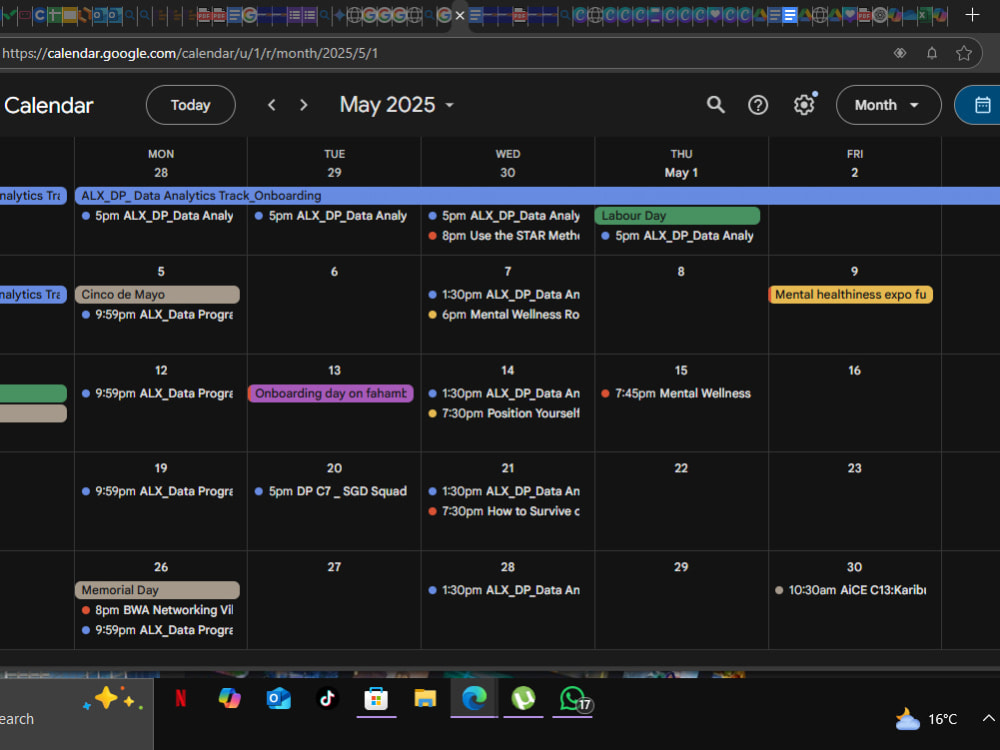The width and height of the screenshot is (1000, 750).
Task: Open Outlook from the taskbar
Action: pyautogui.click(x=279, y=699)
